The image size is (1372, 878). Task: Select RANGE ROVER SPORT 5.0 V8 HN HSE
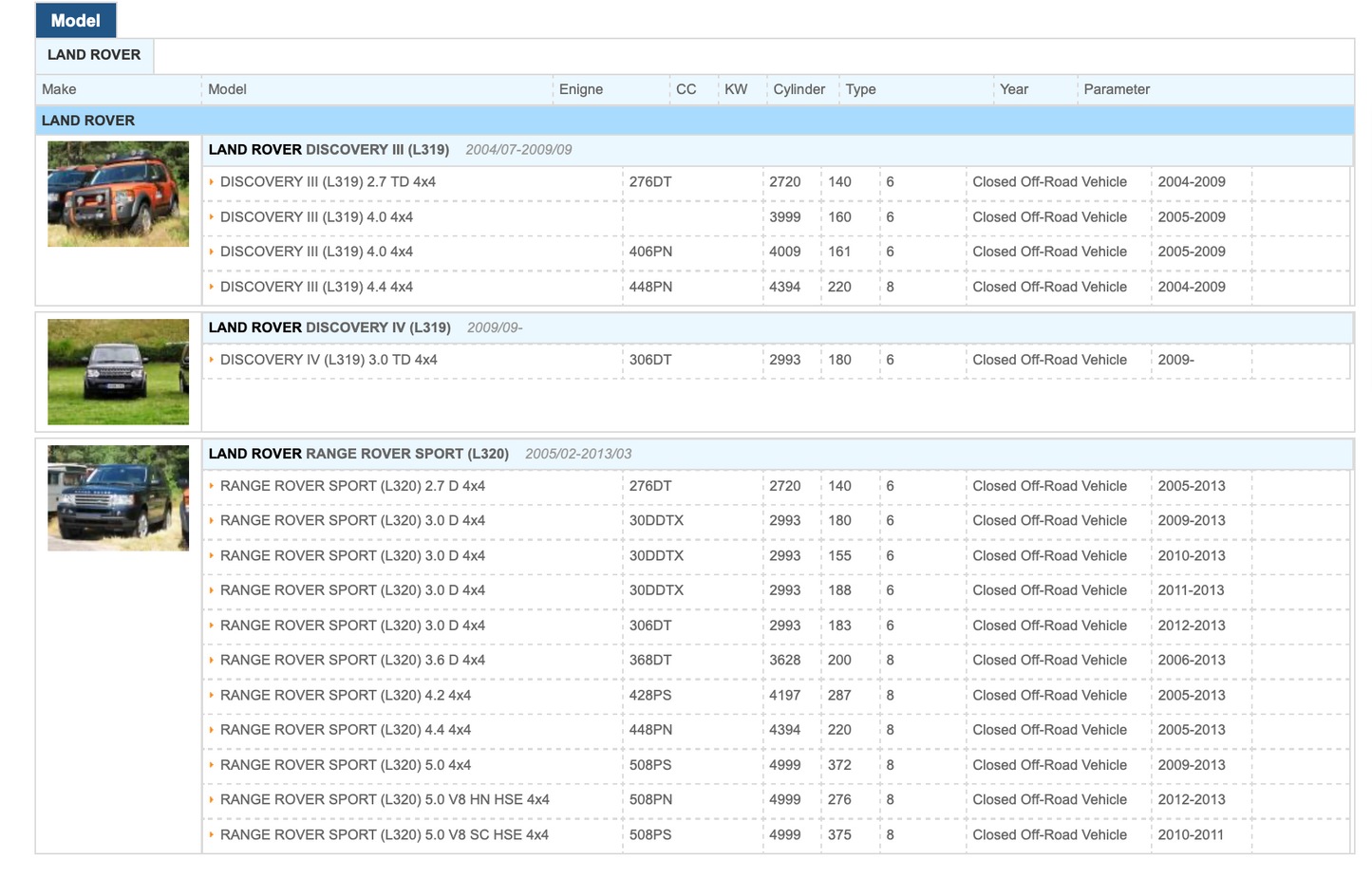[385, 800]
